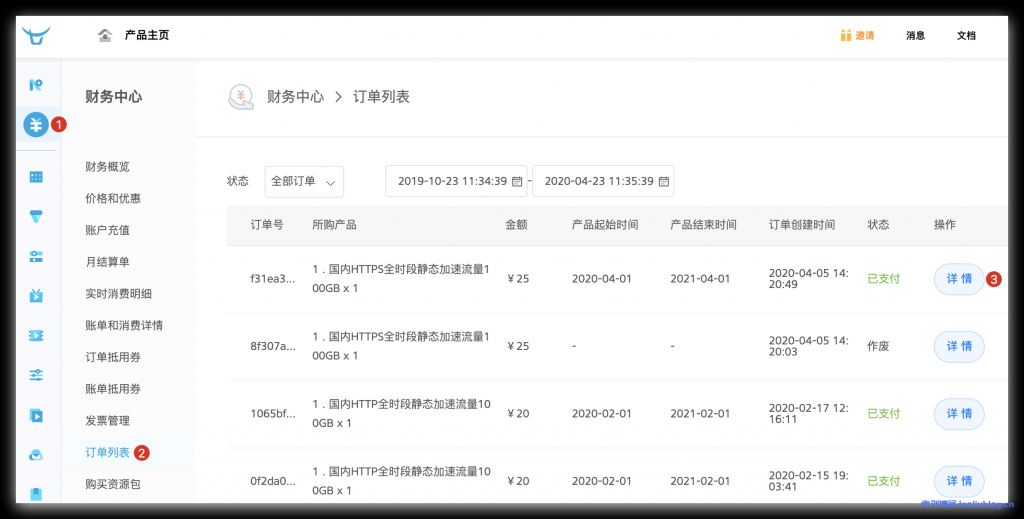
Task: Click 详情 button for voided order 8f307a
Action: (958, 346)
